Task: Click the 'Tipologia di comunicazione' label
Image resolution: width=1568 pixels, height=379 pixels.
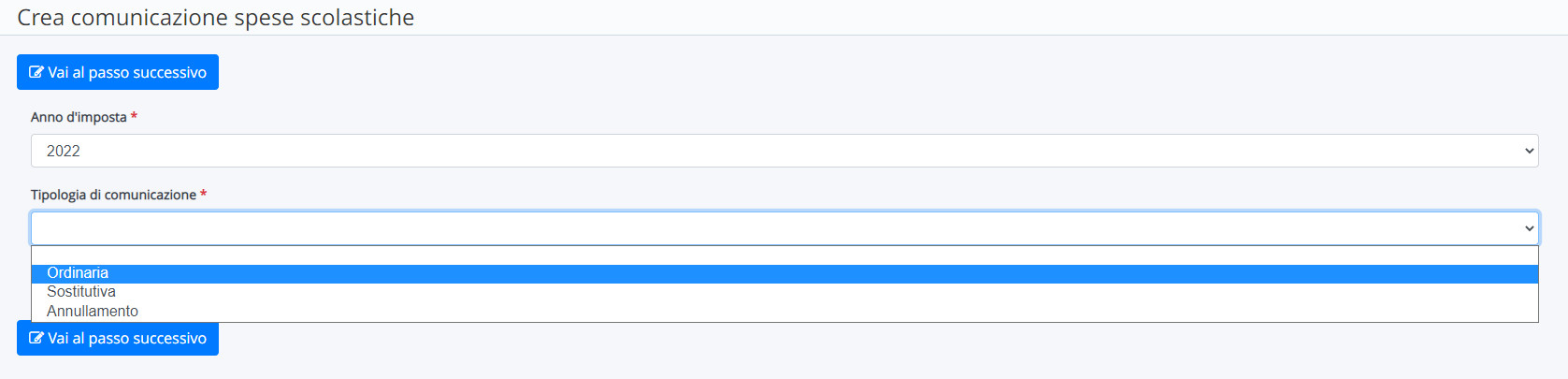Action: 113,195
